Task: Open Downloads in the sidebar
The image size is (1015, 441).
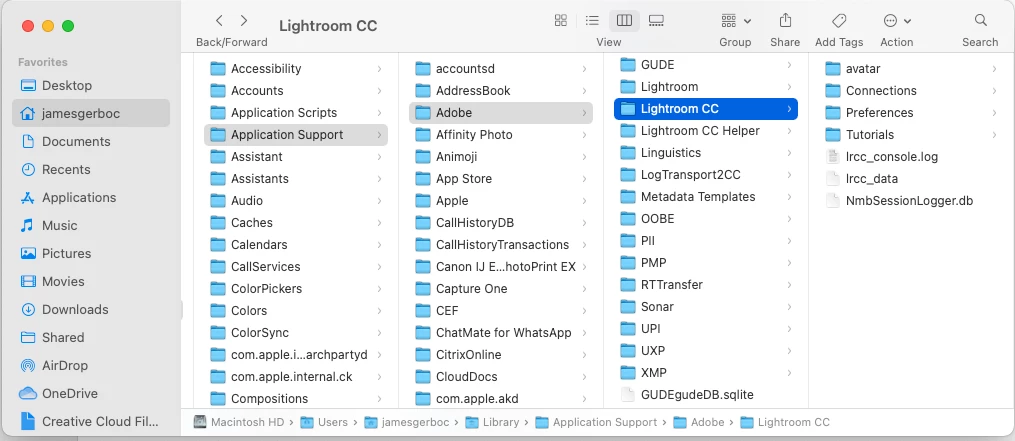Action: point(91,310)
